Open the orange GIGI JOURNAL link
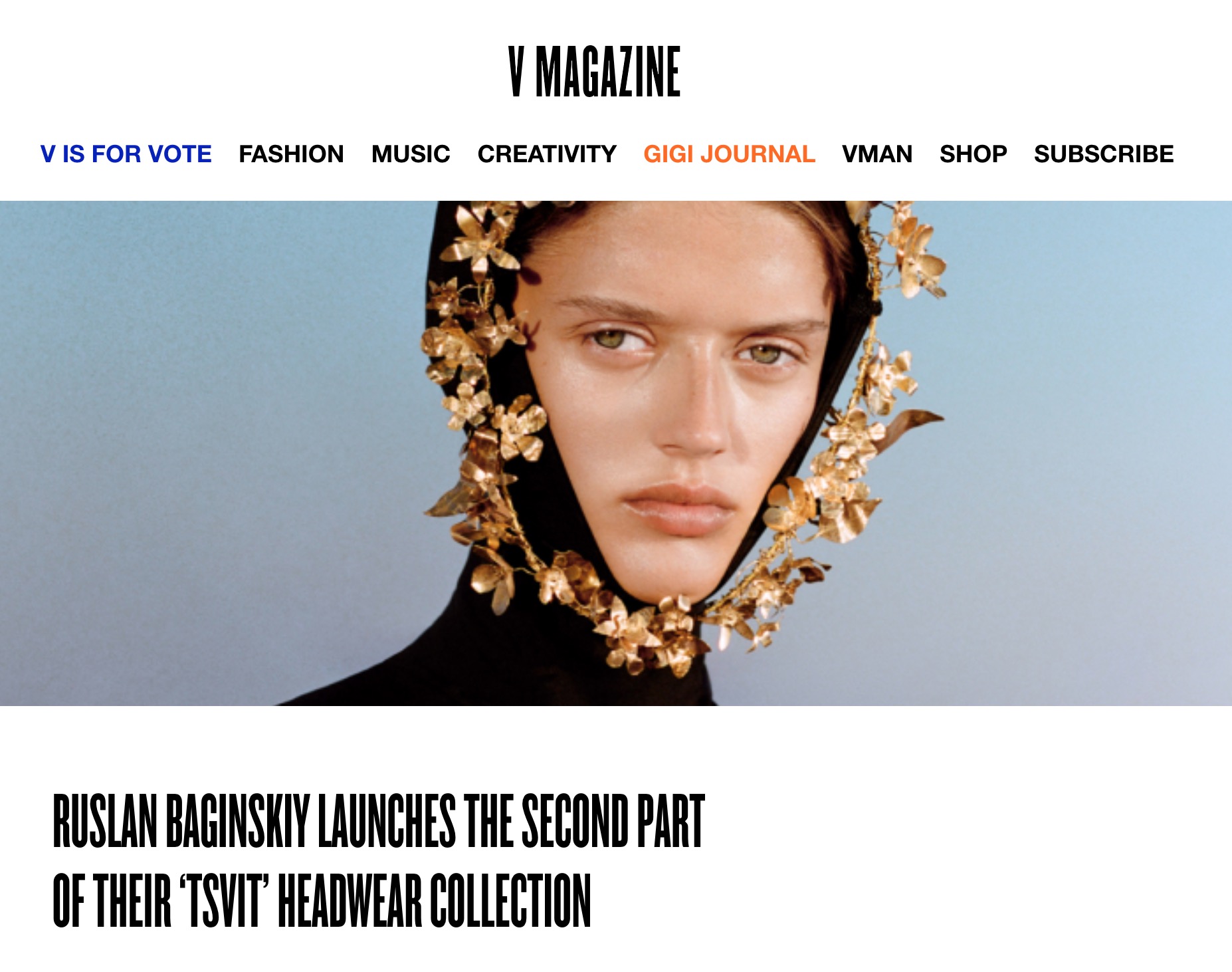Screen dimensions: 1232x972 (x=729, y=154)
